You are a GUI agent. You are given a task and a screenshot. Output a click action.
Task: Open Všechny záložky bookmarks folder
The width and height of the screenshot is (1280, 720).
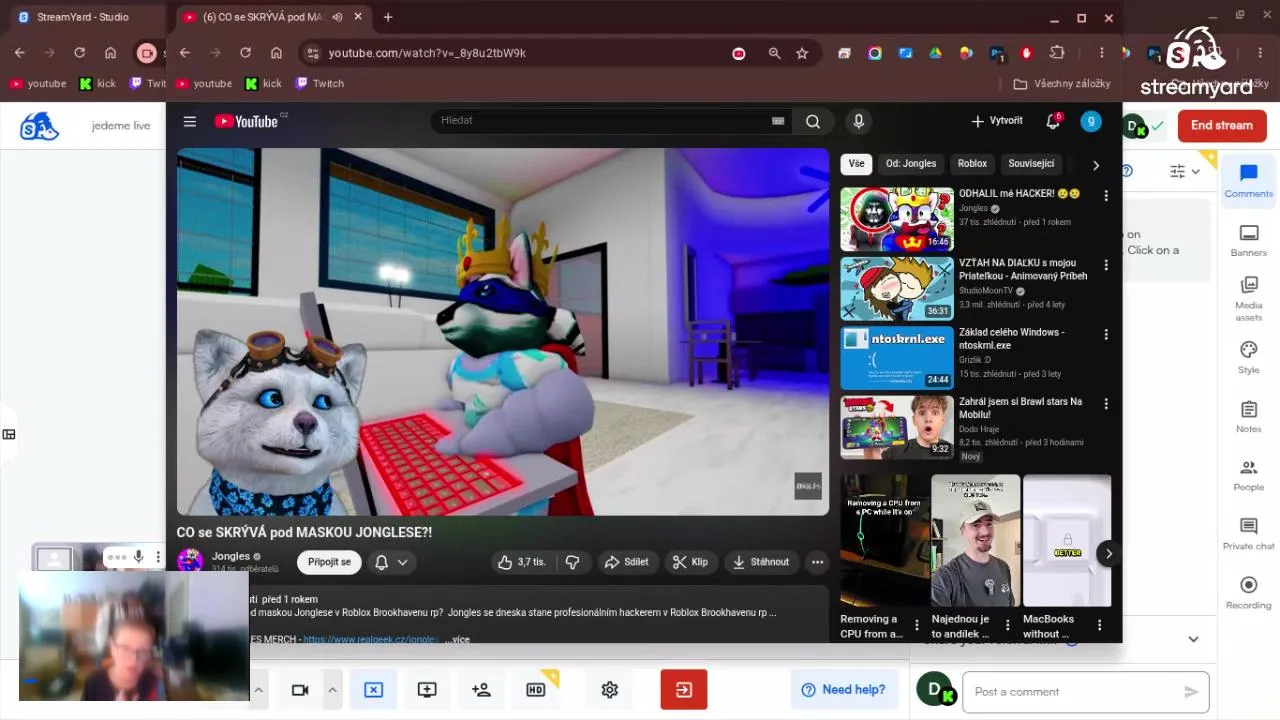pos(1062,84)
